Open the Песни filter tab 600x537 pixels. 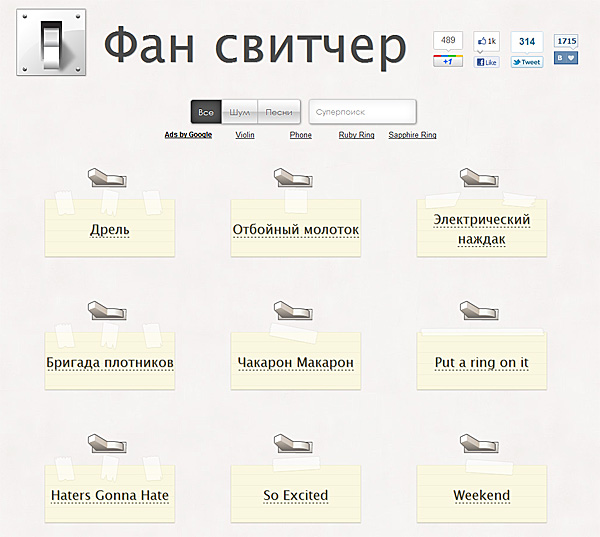[279, 112]
